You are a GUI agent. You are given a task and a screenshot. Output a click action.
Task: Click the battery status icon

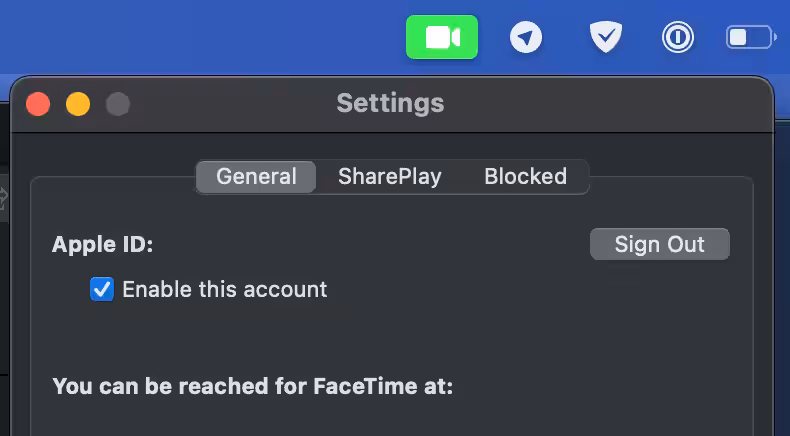(750, 38)
